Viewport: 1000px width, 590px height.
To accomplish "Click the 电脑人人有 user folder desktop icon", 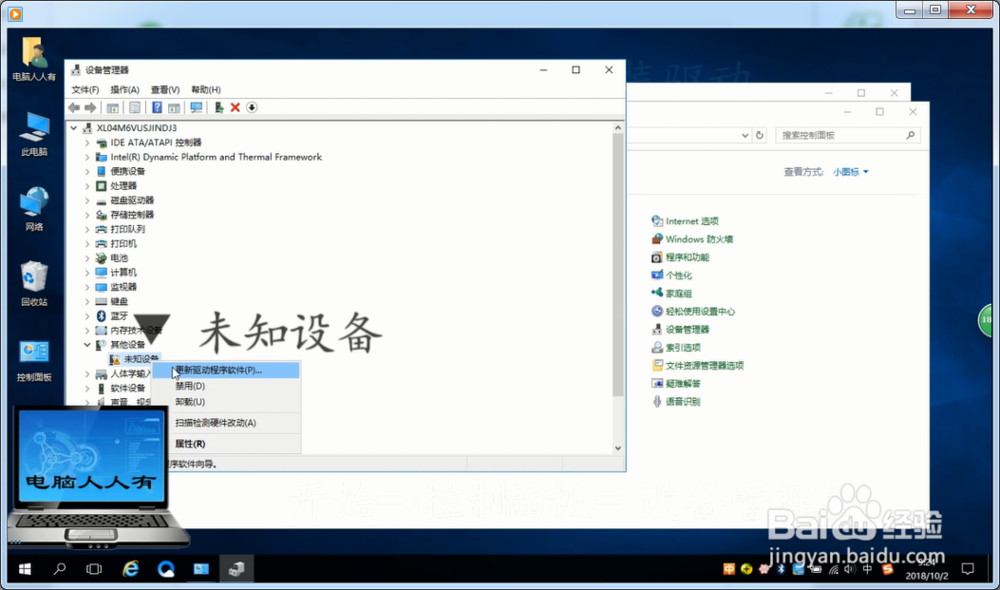I will tap(34, 59).
